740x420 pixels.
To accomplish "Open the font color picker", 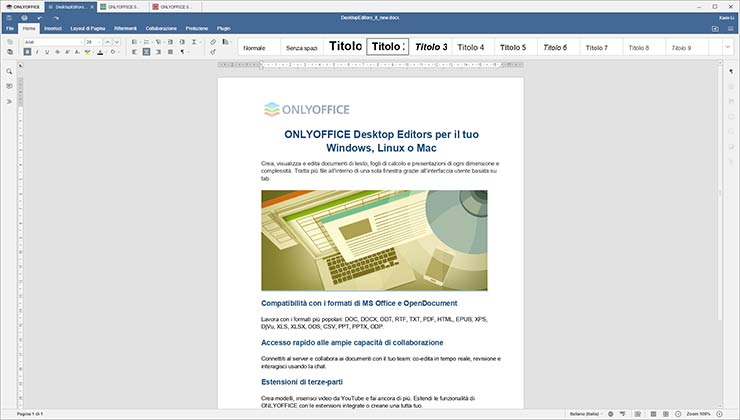I will (101, 52).
